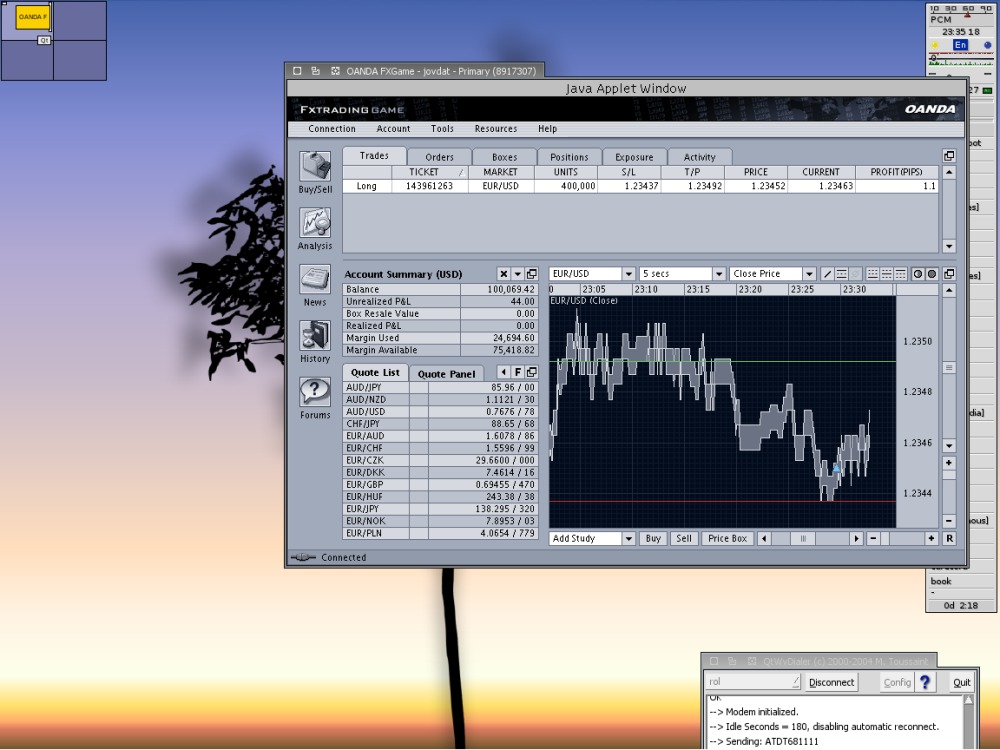1000x750 pixels.
Task: Switch to the Quote Panel tab
Action: [446, 374]
